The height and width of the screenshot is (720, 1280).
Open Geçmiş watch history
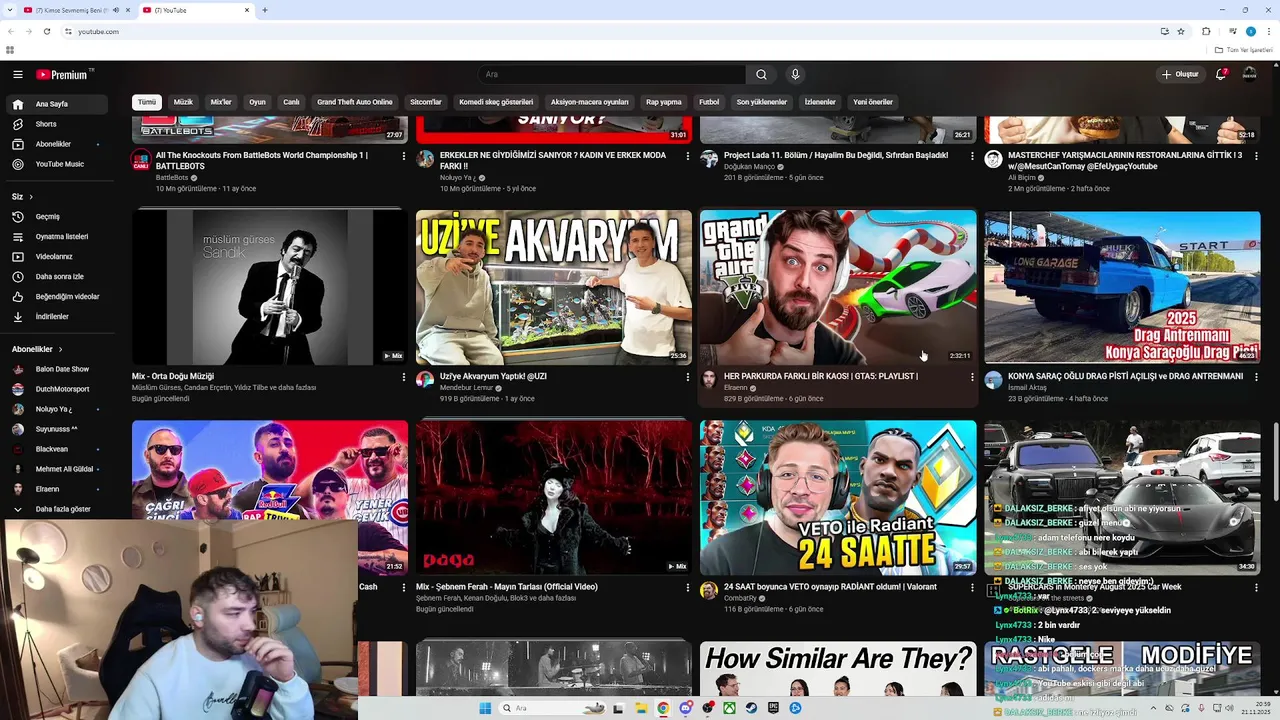[59, 216]
